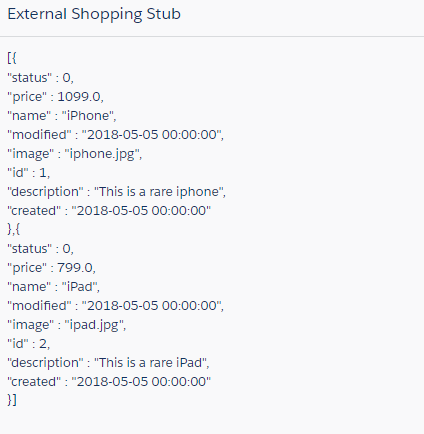Select the price 799.0 line
The width and height of the screenshot is (424, 434).
point(51,268)
